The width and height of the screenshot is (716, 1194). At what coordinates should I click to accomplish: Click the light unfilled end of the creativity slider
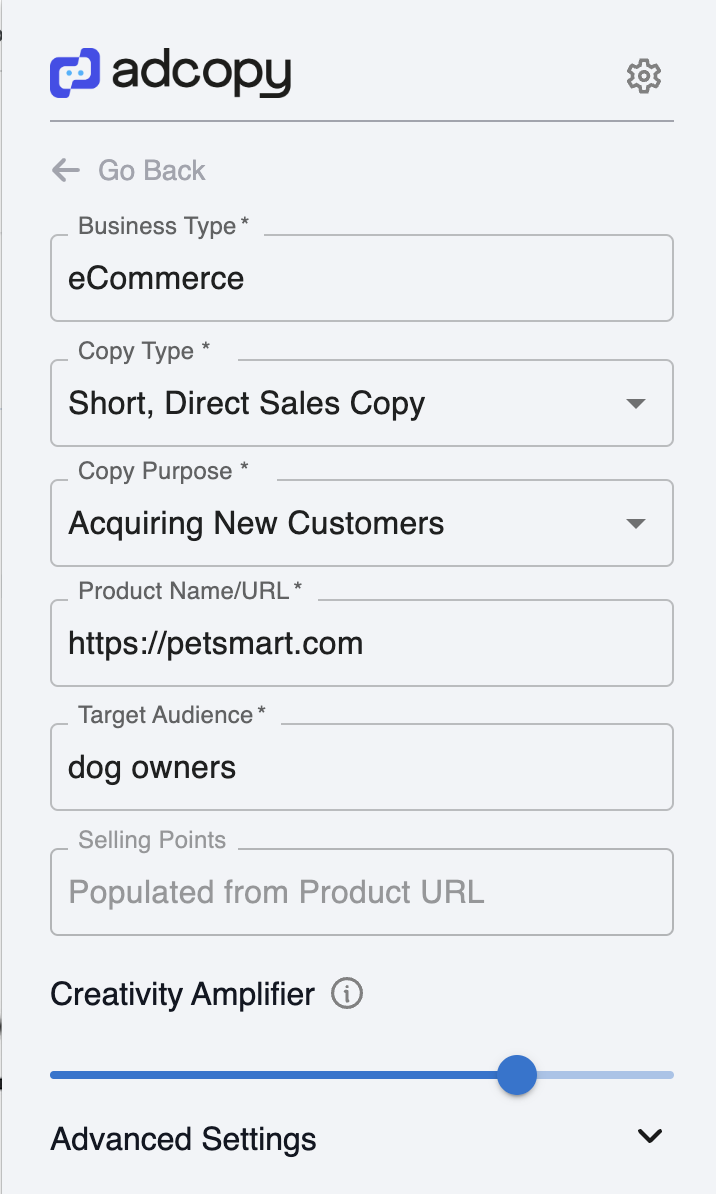[x=606, y=1074]
